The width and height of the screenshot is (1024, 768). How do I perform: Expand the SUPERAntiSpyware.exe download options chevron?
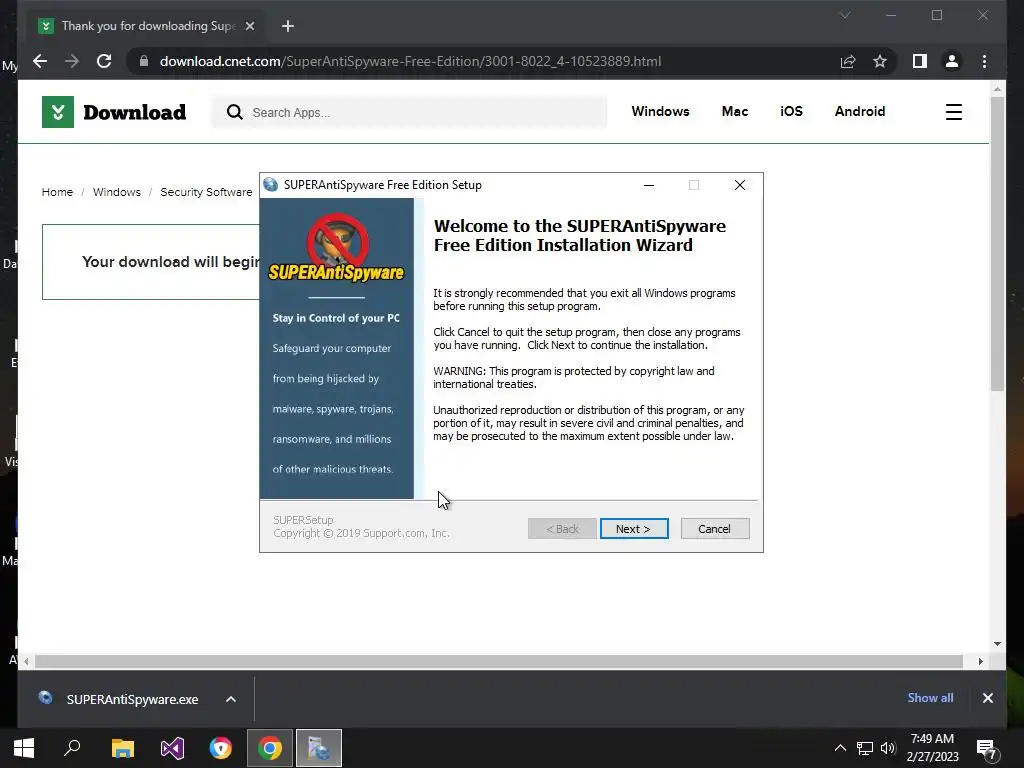pyautogui.click(x=231, y=699)
